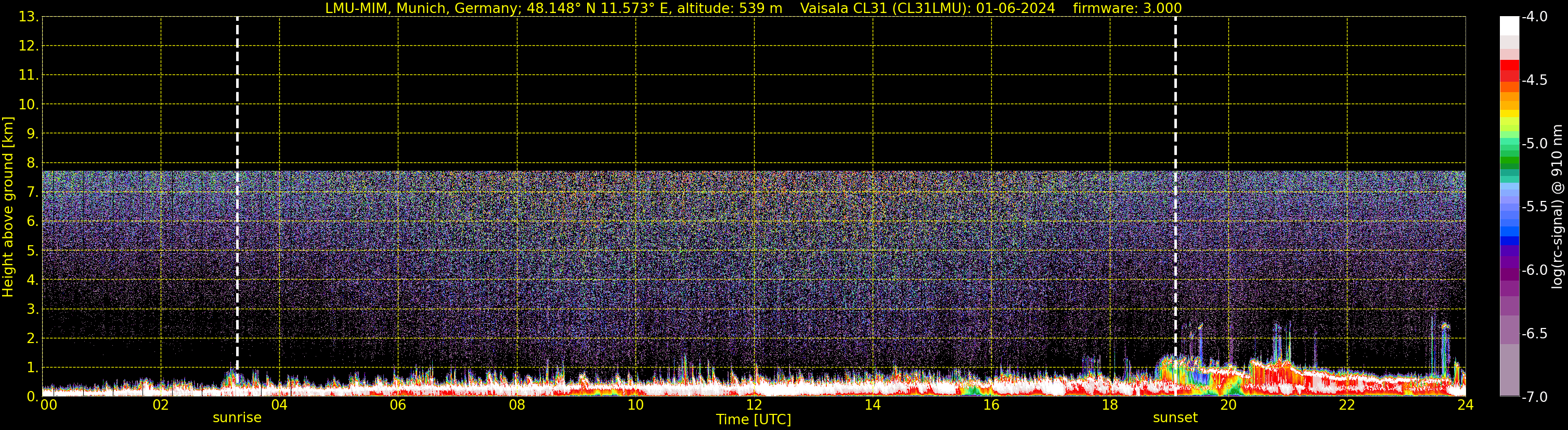
Task: Click the '-4.5' colorbar tick label
Action: coord(1535,80)
